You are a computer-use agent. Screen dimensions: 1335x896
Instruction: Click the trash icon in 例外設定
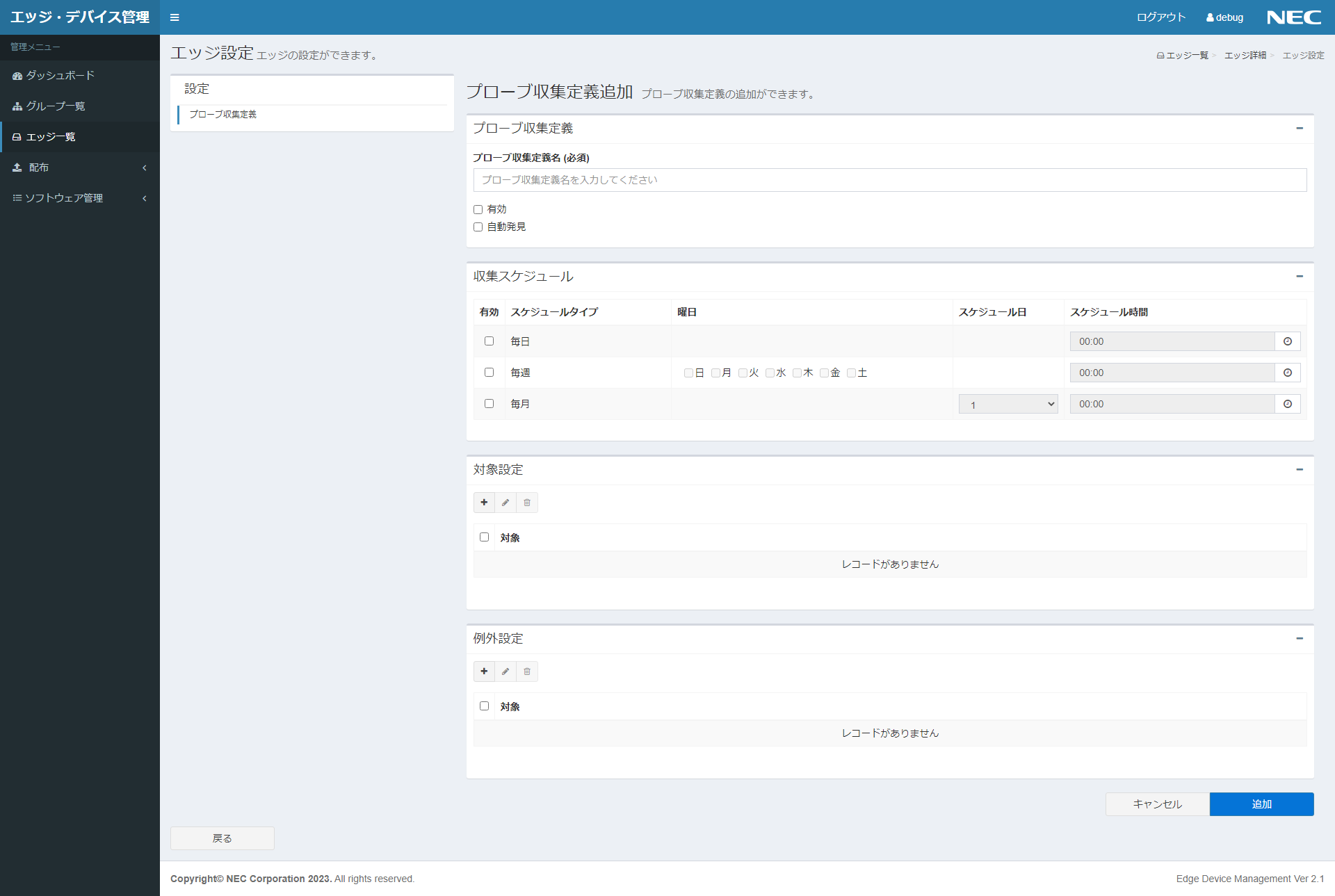point(527,671)
